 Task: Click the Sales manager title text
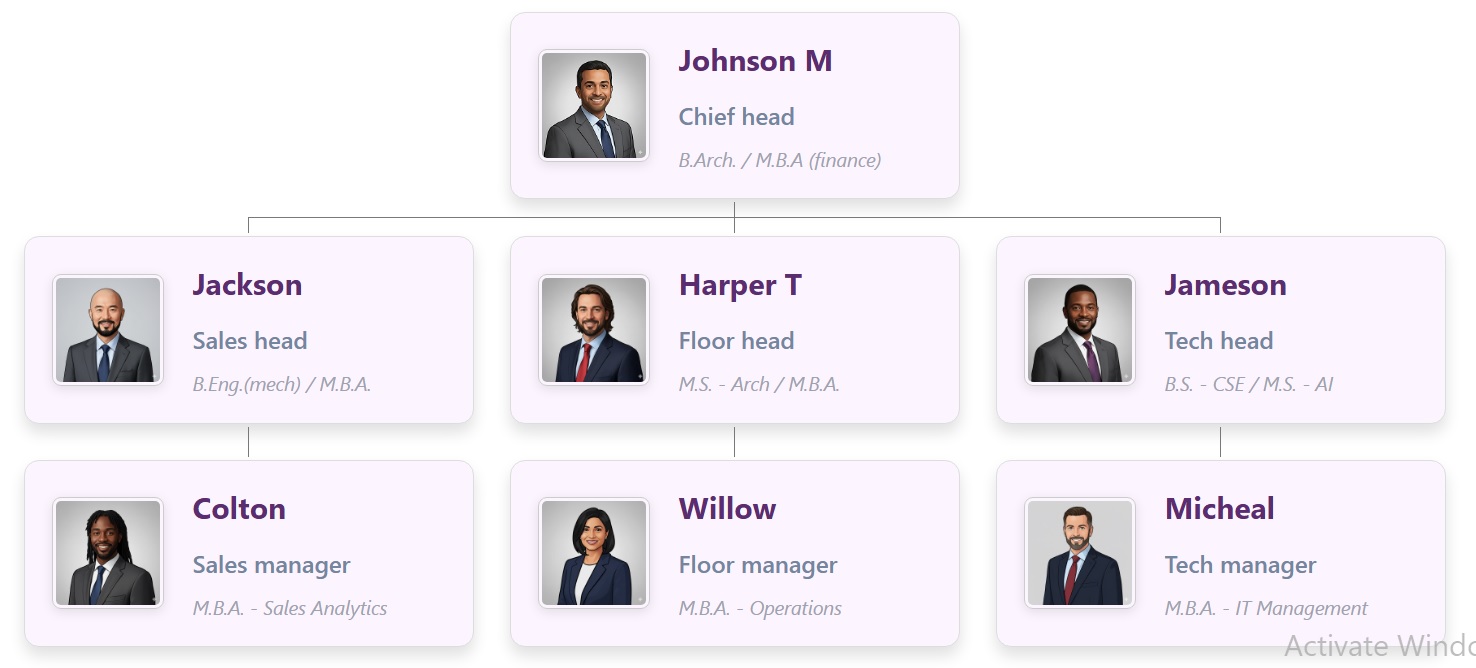(x=271, y=565)
